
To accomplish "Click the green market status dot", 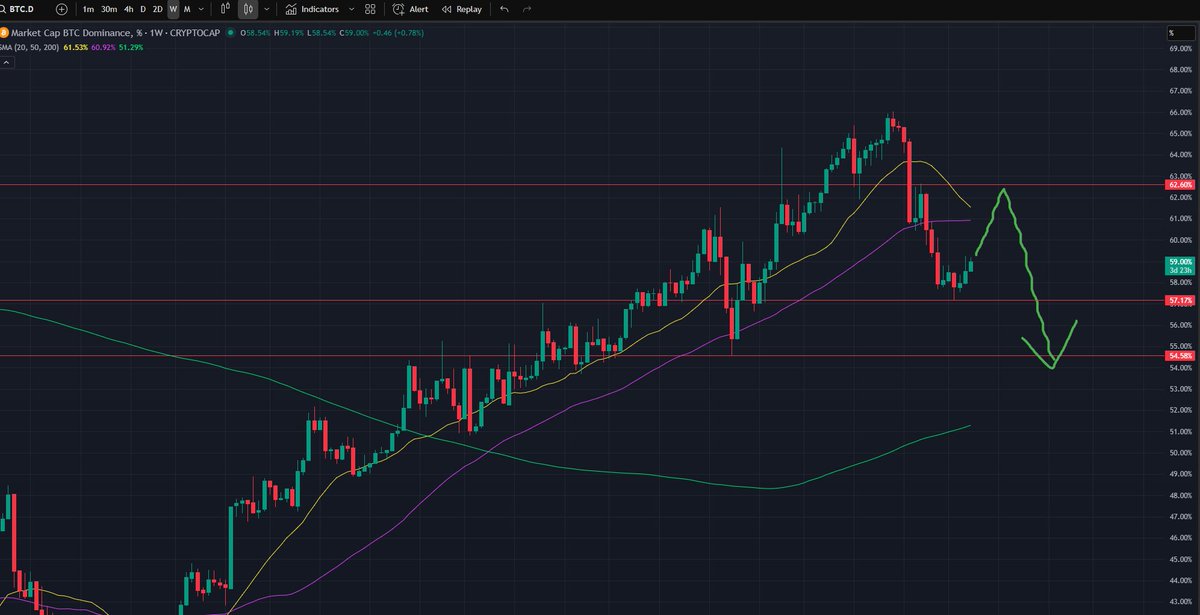I will coord(230,33).
